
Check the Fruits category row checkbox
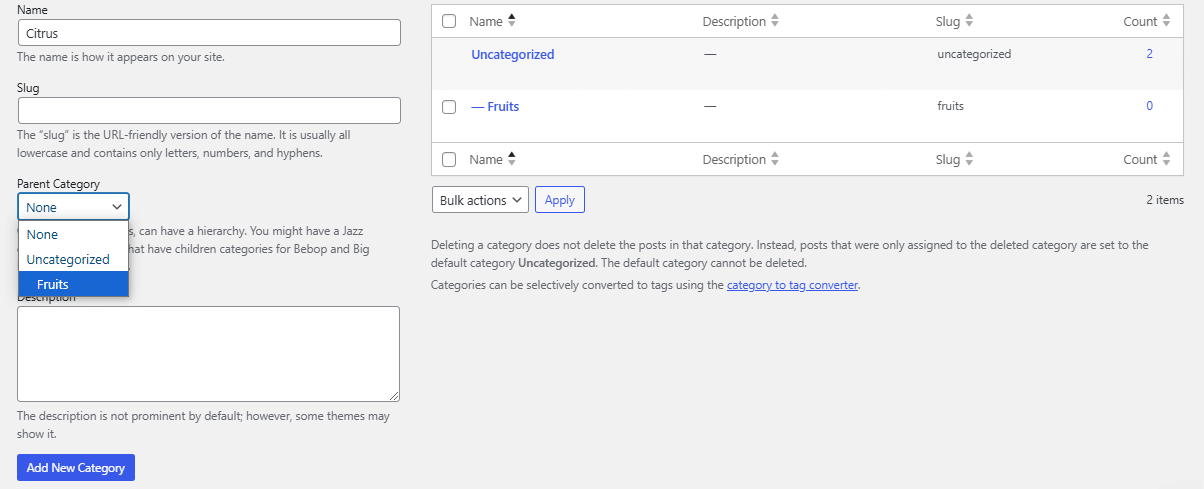tap(449, 106)
